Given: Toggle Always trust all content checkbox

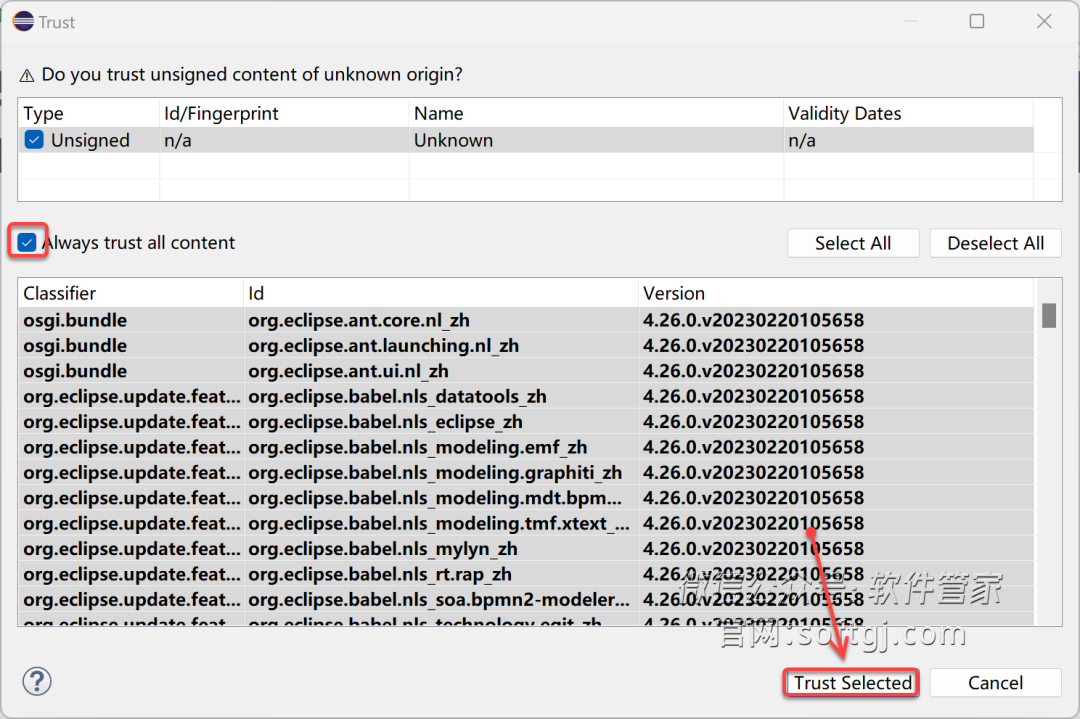Looking at the screenshot, I should pos(27,242).
